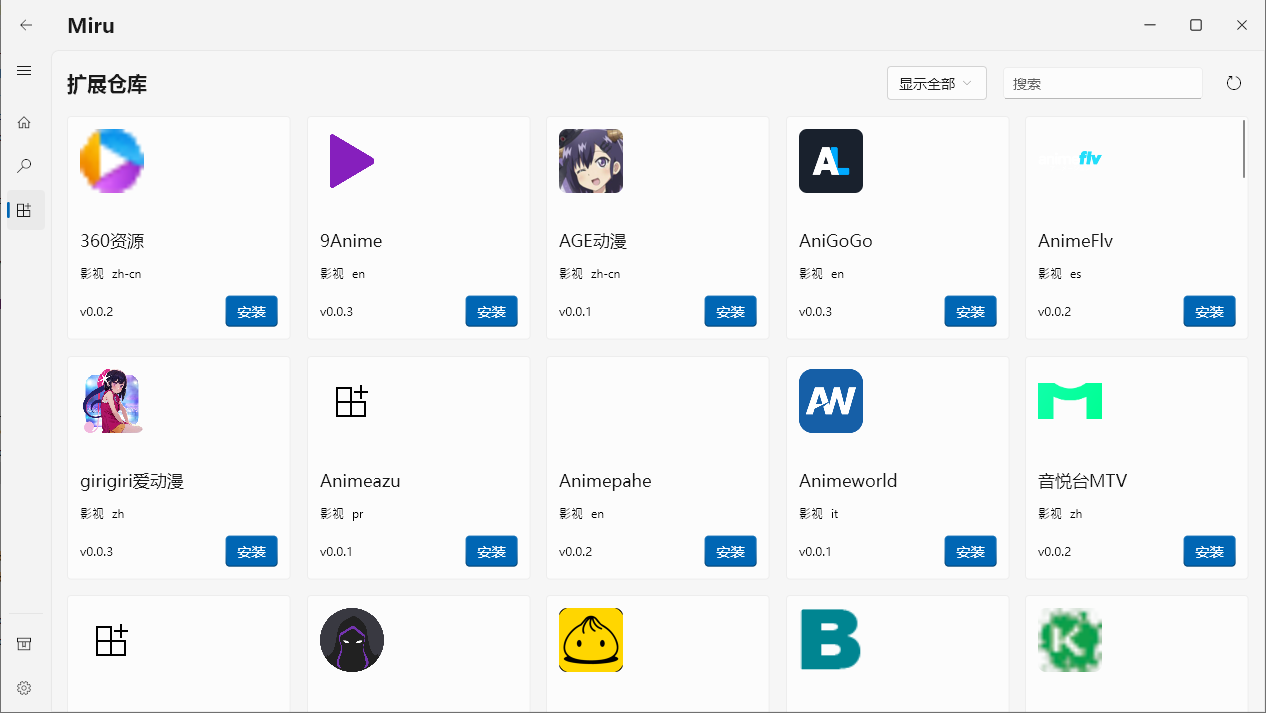Viewport: 1266px width, 713px height.
Task: Click the 搜索 search input field
Action: [x=1102, y=83]
